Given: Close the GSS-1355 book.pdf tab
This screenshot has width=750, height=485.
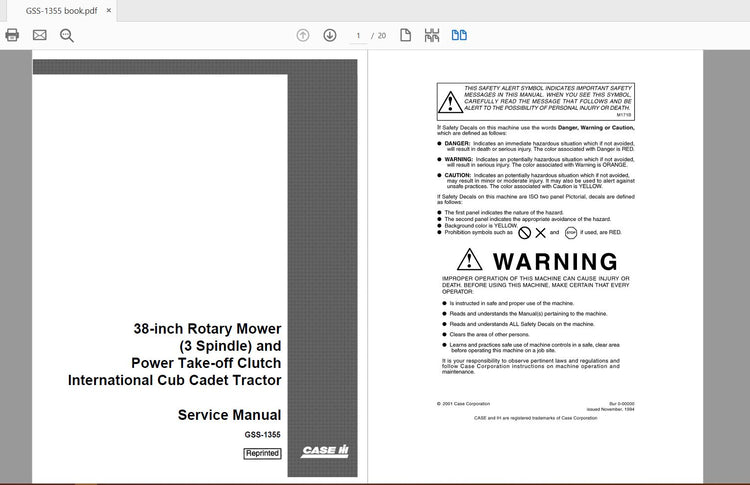Looking at the screenshot, I should click(109, 10).
